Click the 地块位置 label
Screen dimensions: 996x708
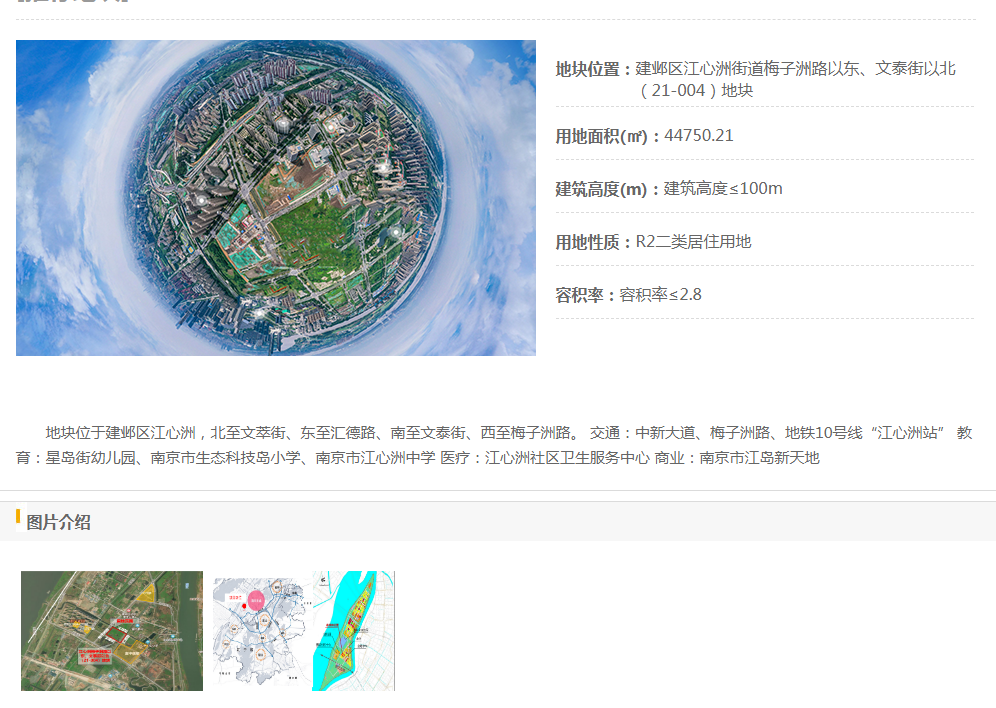[x=594, y=69]
